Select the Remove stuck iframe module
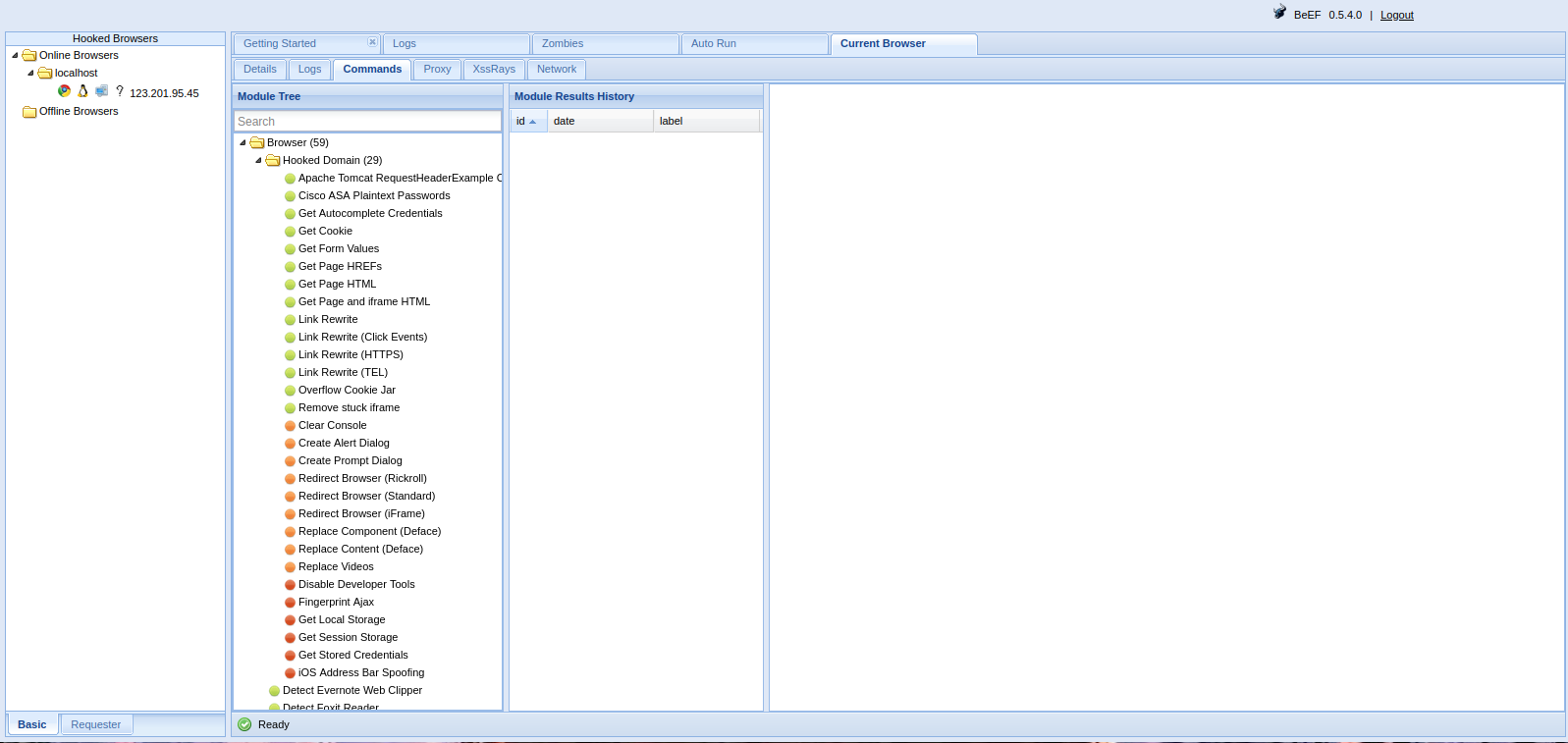This screenshot has width=1568, height=743. point(349,408)
